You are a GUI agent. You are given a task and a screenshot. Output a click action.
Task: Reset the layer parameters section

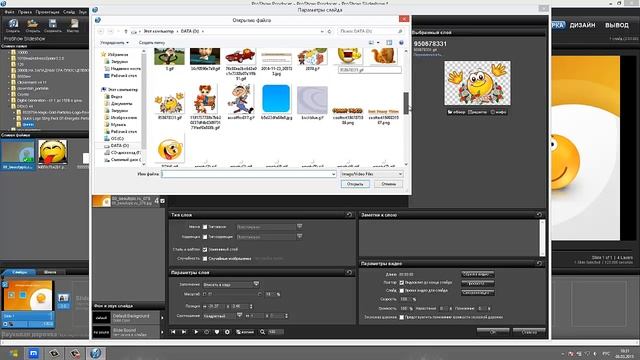point(349,272)
